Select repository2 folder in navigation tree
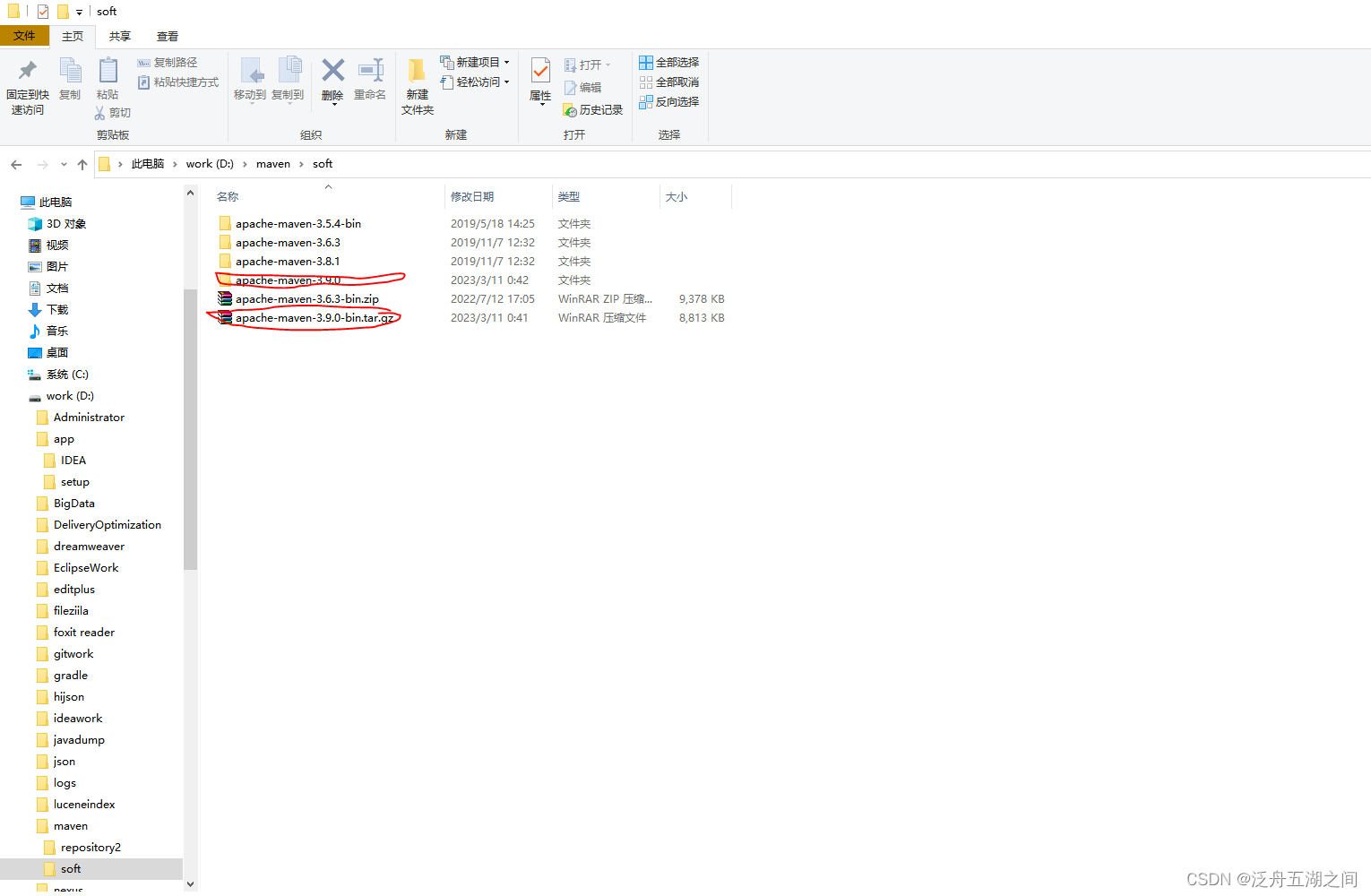 click(91, 848)
